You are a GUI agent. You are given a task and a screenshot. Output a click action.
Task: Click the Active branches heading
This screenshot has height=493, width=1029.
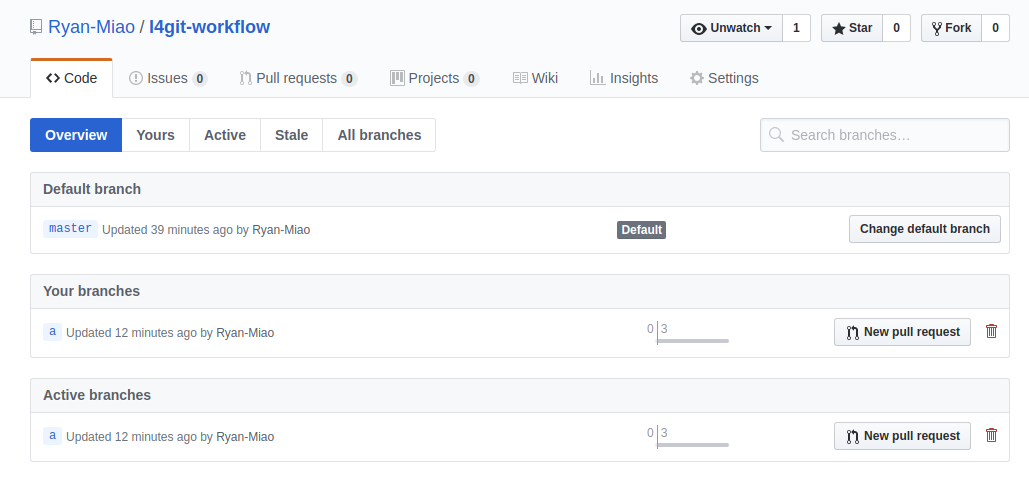[x=97, y=395]
